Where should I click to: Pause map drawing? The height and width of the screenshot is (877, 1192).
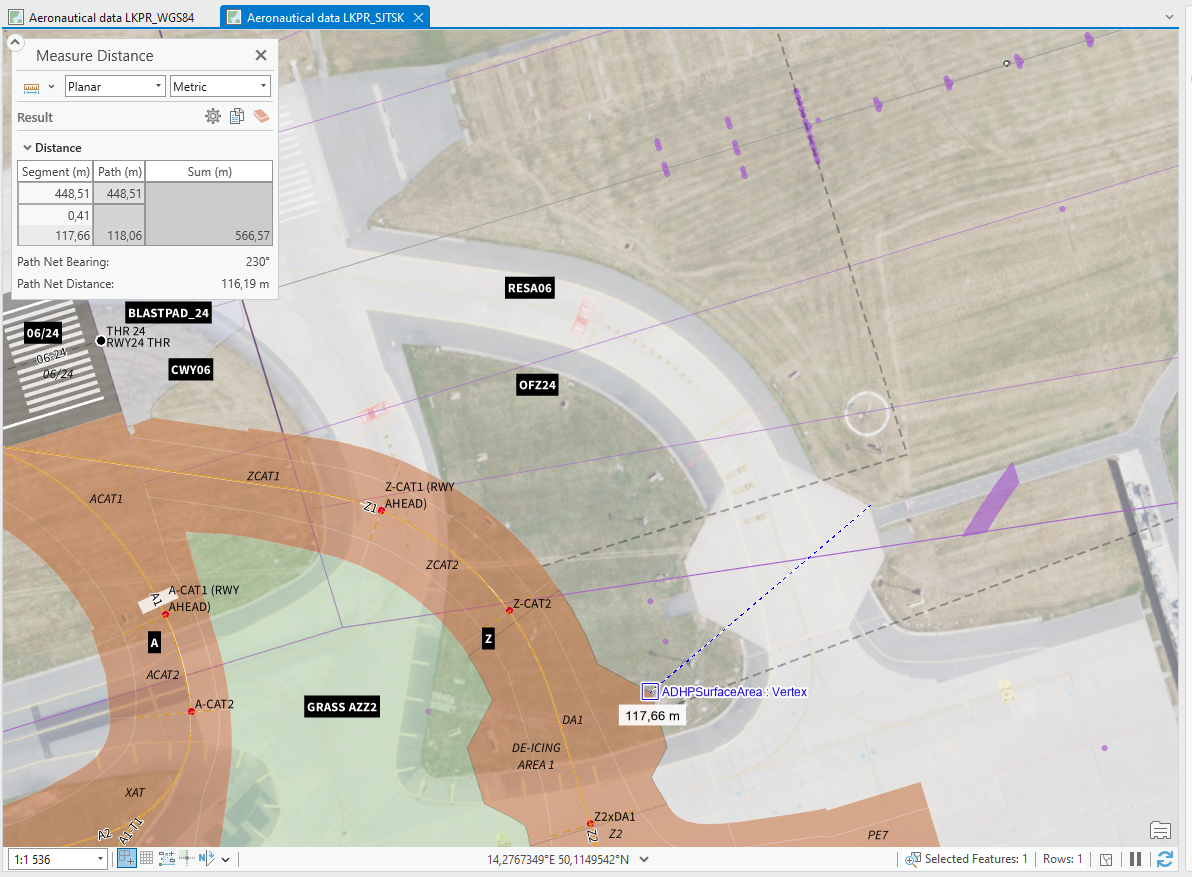pos(1135,859)
